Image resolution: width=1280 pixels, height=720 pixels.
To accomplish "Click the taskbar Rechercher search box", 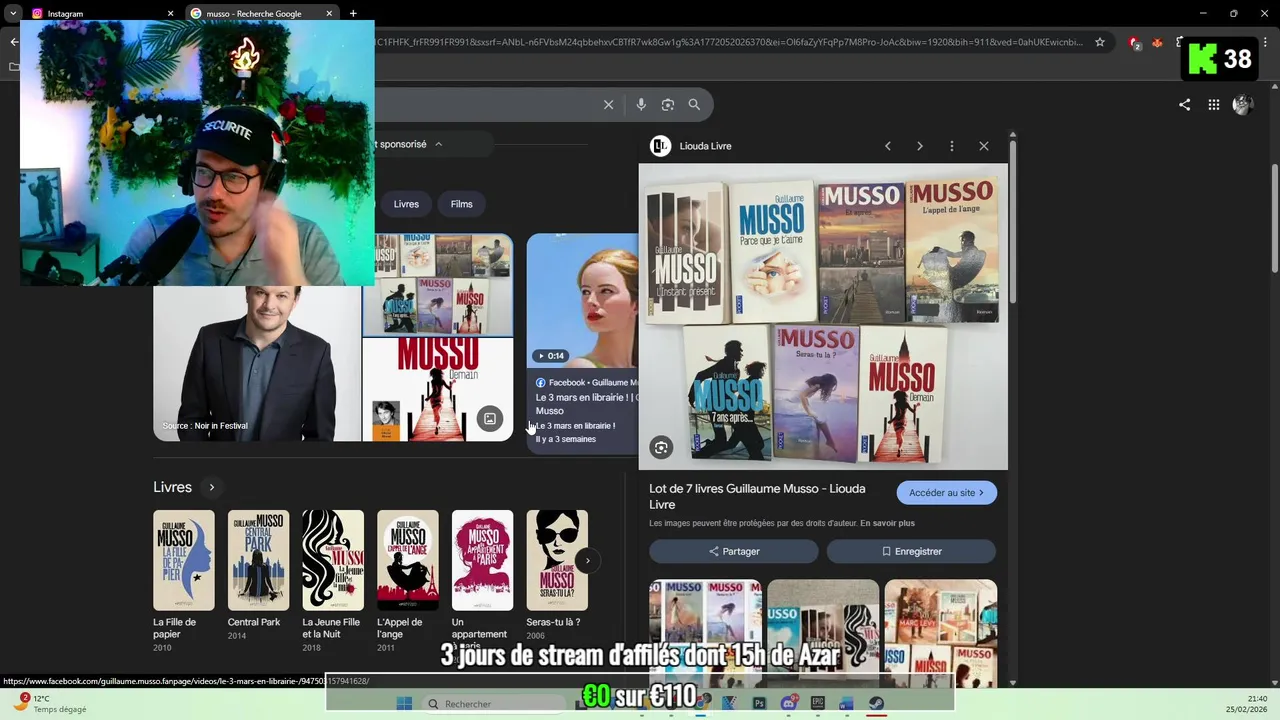I will click(x=494, y=704).
